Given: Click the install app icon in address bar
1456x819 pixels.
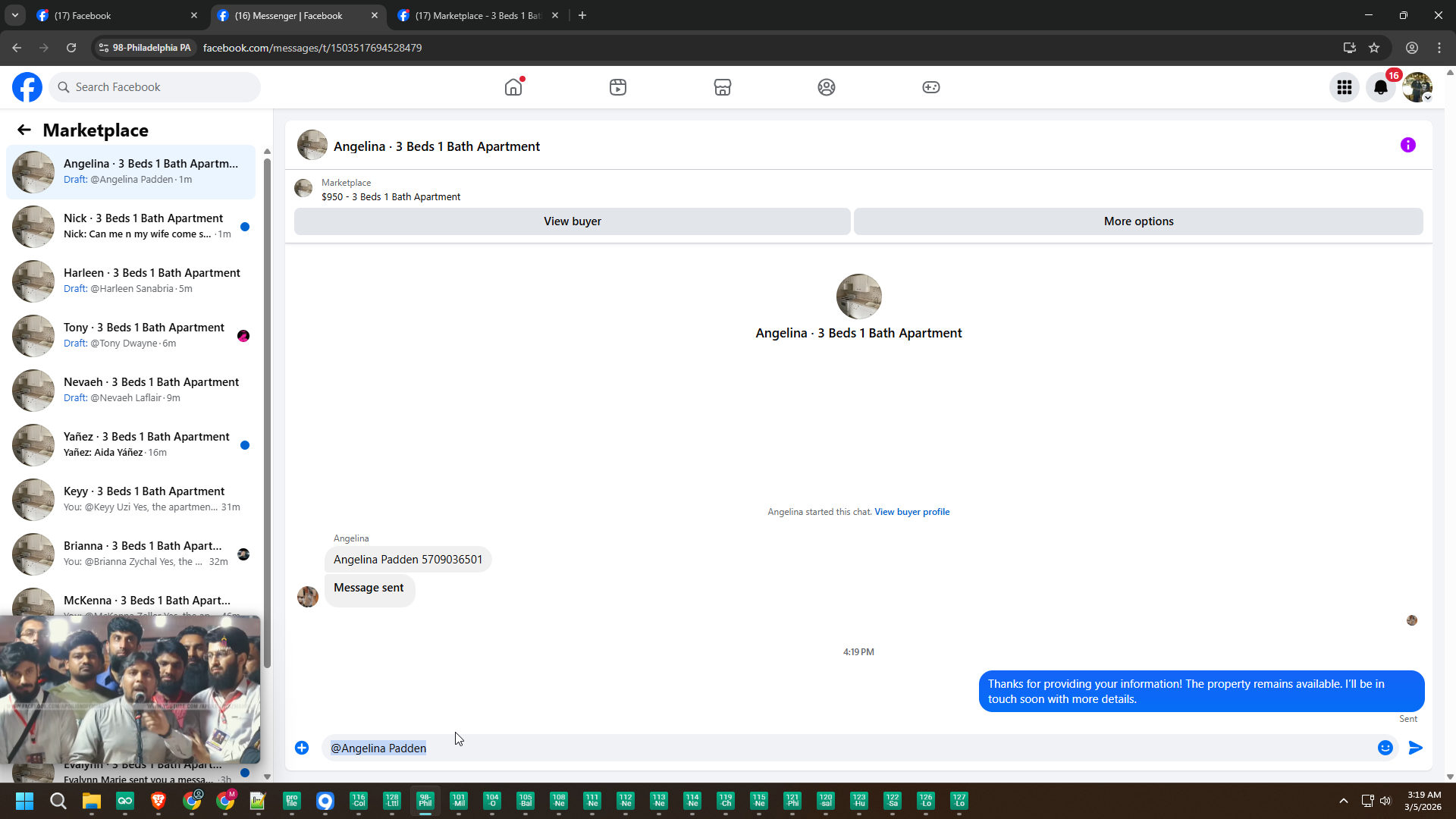Looking at the screenshot, I should [x=1350, y=48].
